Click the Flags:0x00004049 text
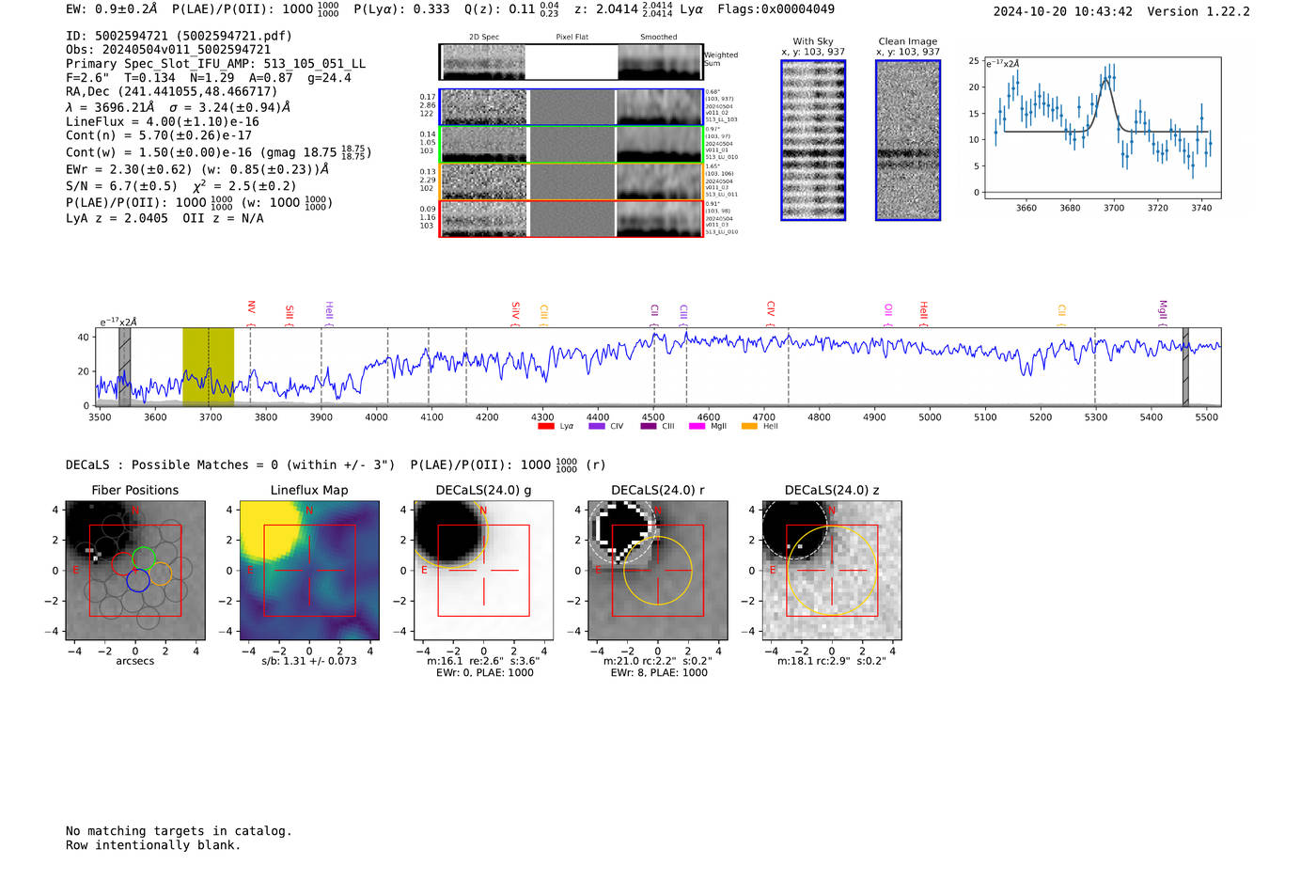 pyautogui.click(x=775, y=9)
